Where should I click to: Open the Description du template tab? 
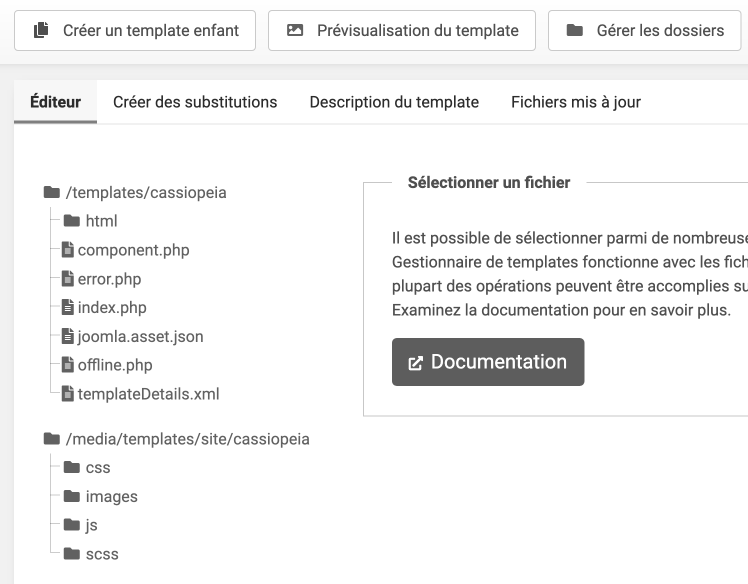(394, 102)
